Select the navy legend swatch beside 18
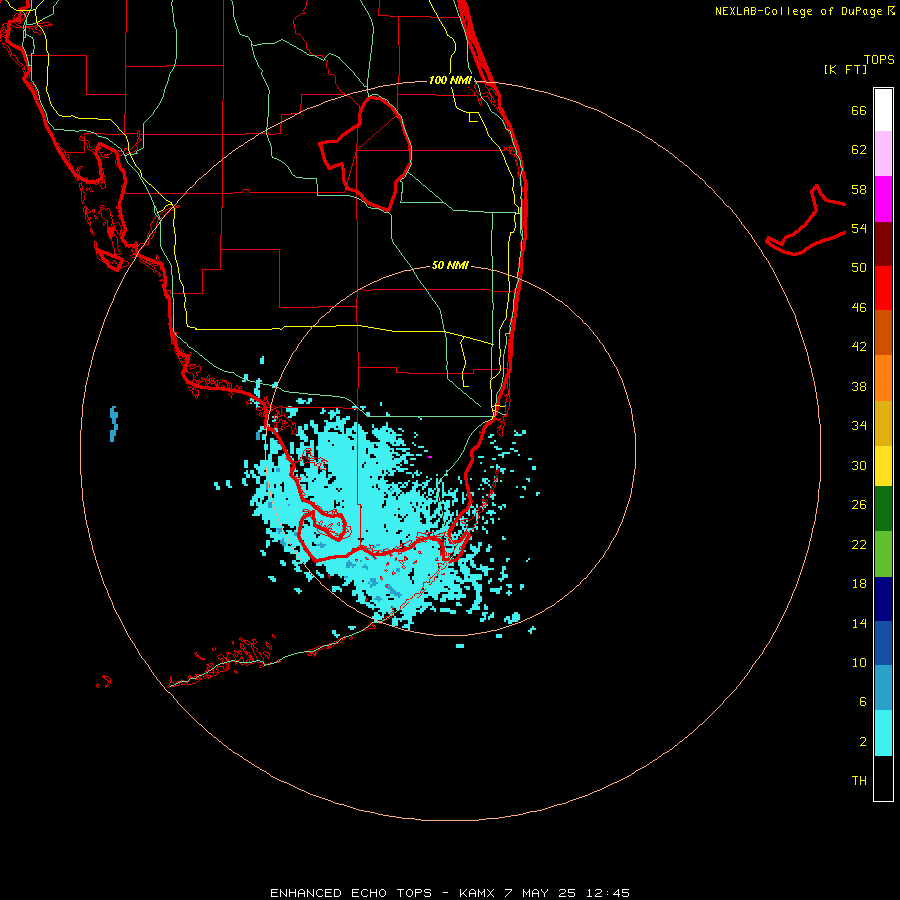 [883, 599]
